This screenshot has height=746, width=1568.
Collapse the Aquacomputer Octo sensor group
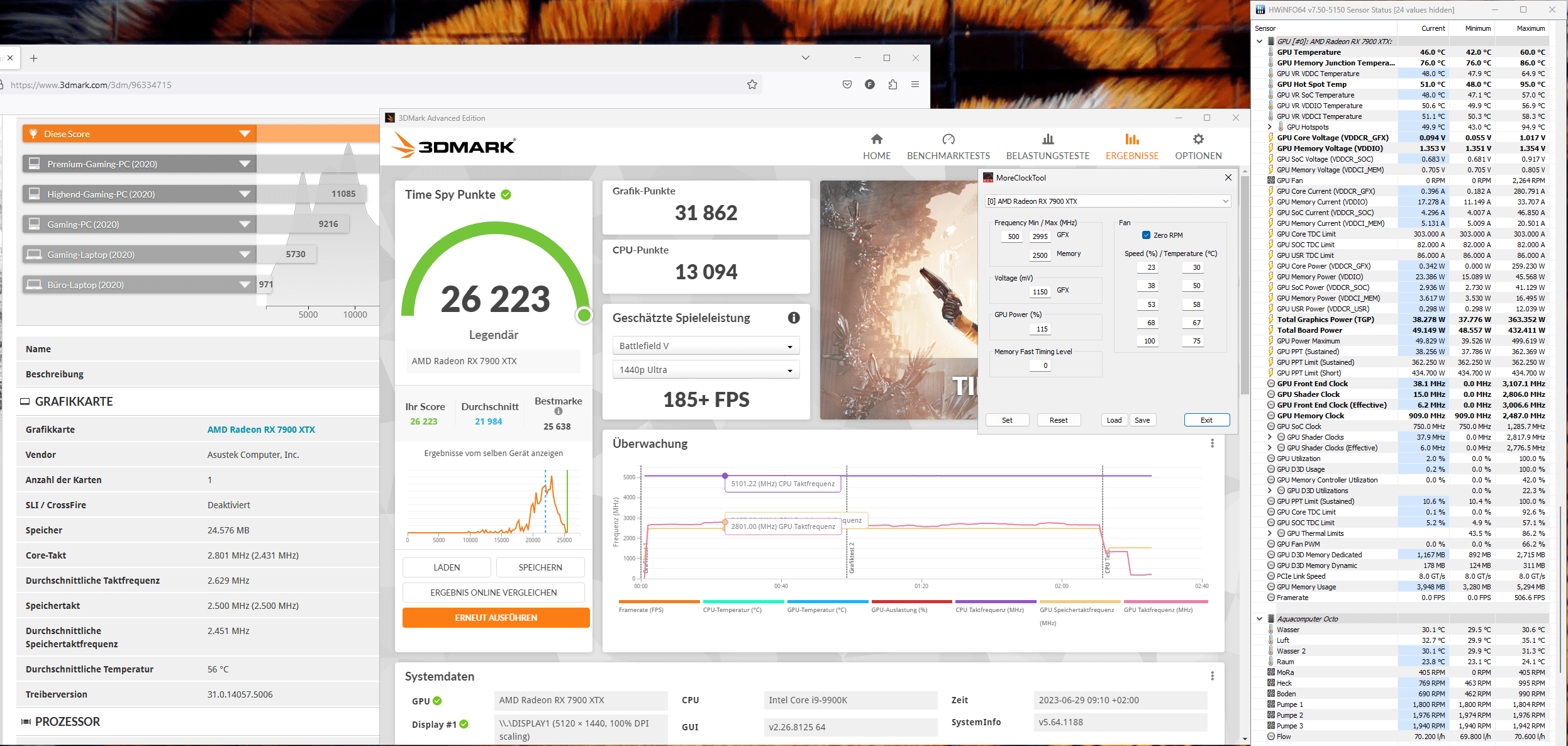pyautogui.click(x=1259, y=619)
